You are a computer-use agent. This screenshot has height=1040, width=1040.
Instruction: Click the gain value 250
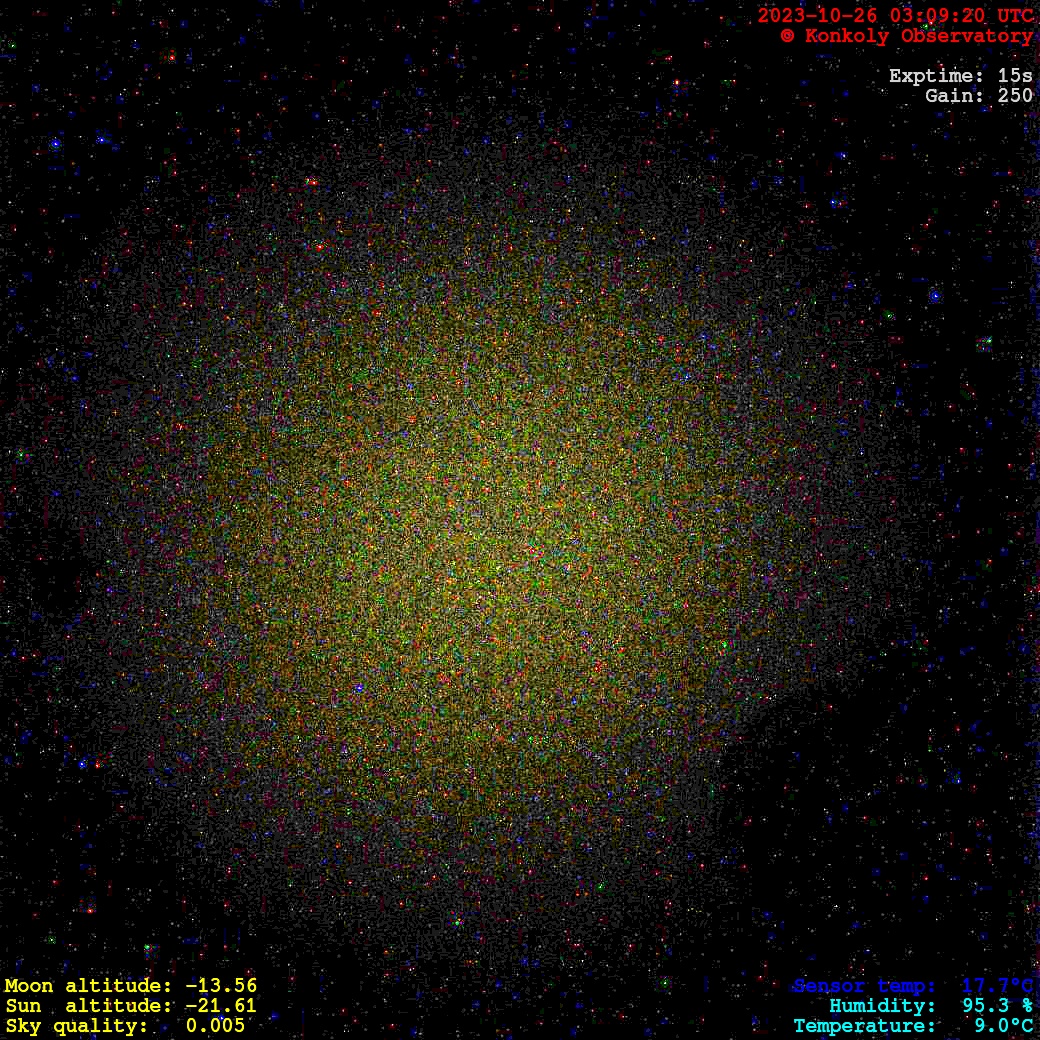point(1015,96)
